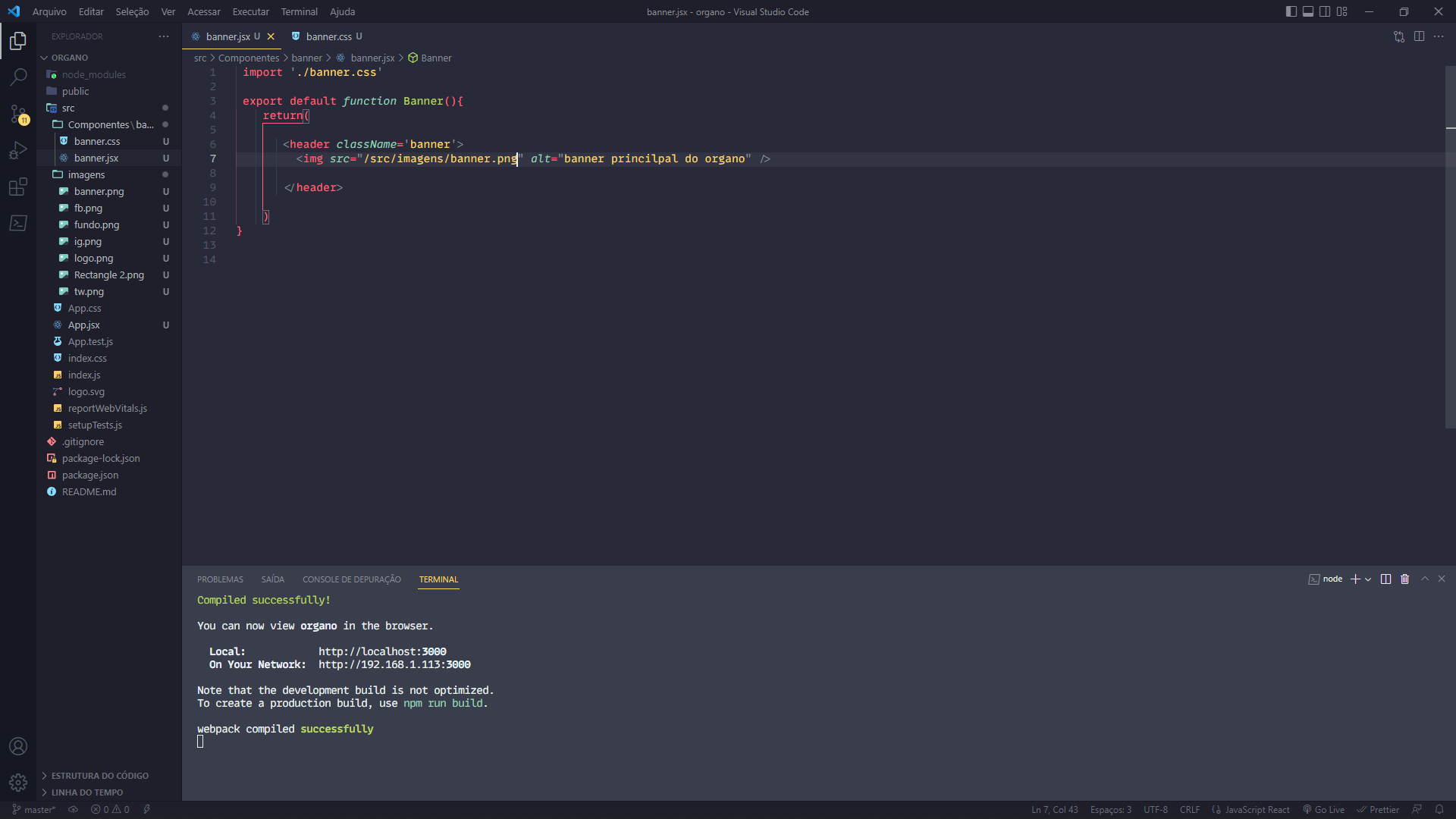1456x819 pixels.
Task: Switch to PROBLEMAS panel tab
Action: coord(220,579)
